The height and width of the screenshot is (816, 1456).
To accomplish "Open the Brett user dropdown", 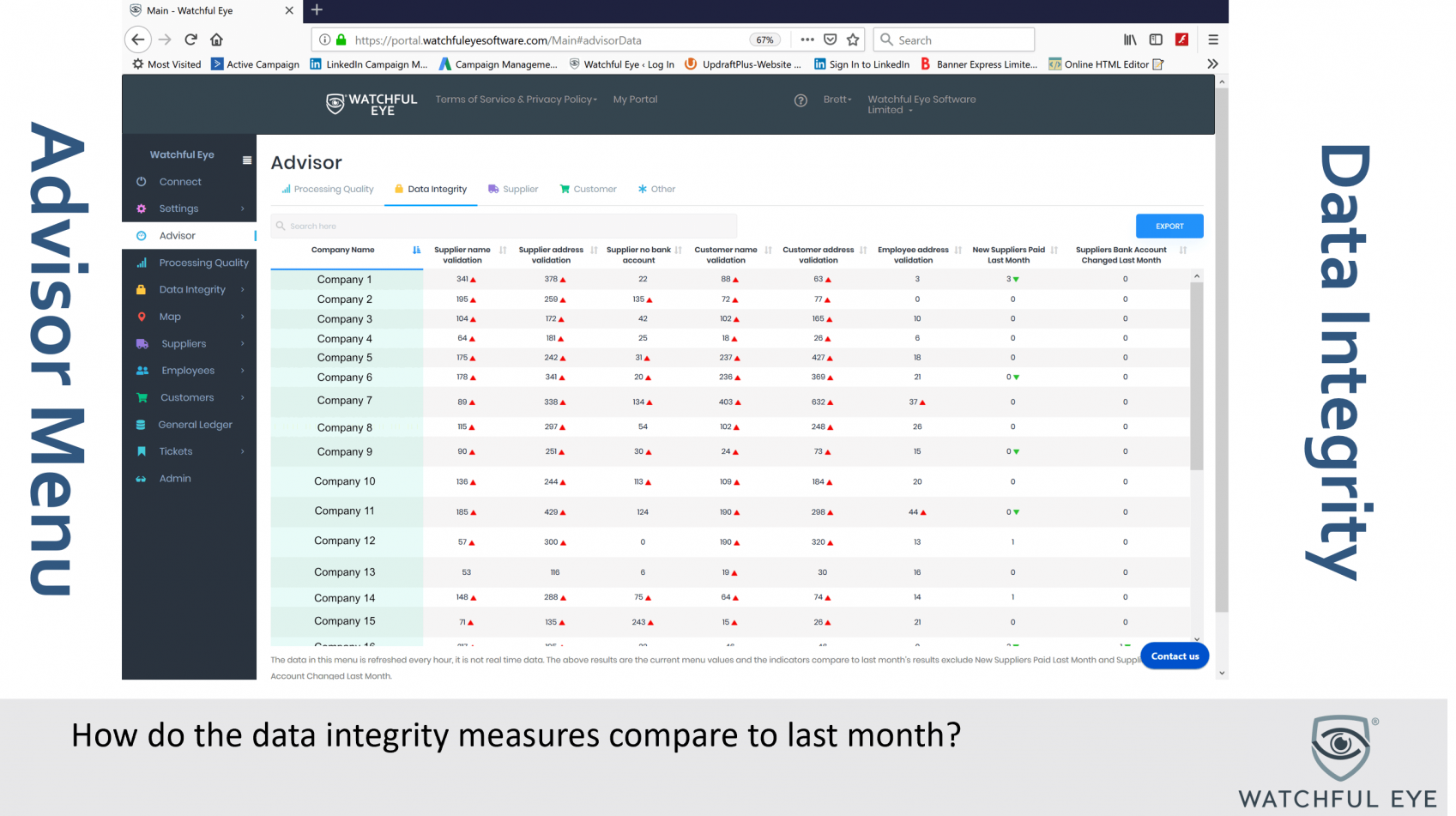I will tap(837, 100).
